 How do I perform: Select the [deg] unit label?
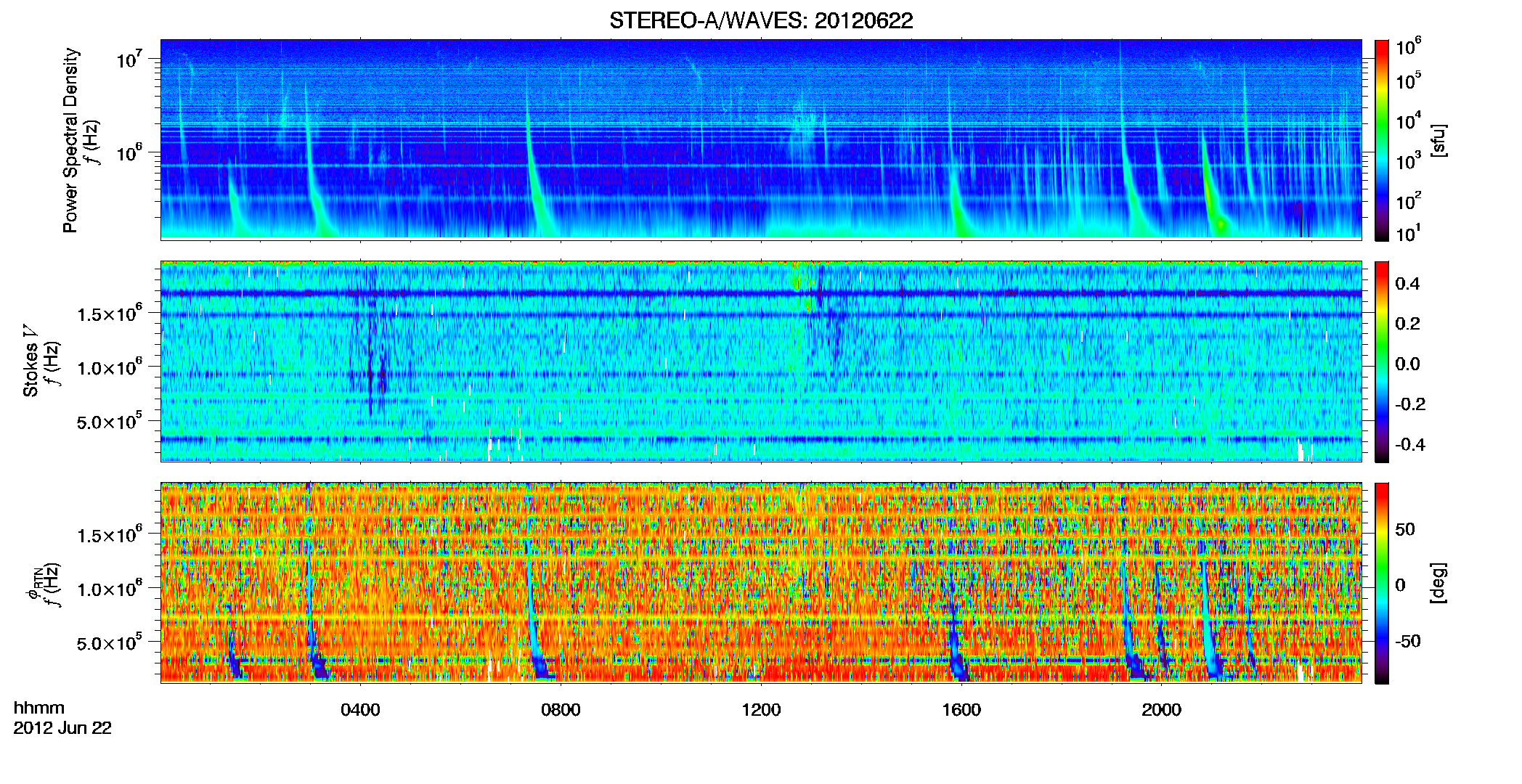pyautogui.click(x=1438, y=583)
